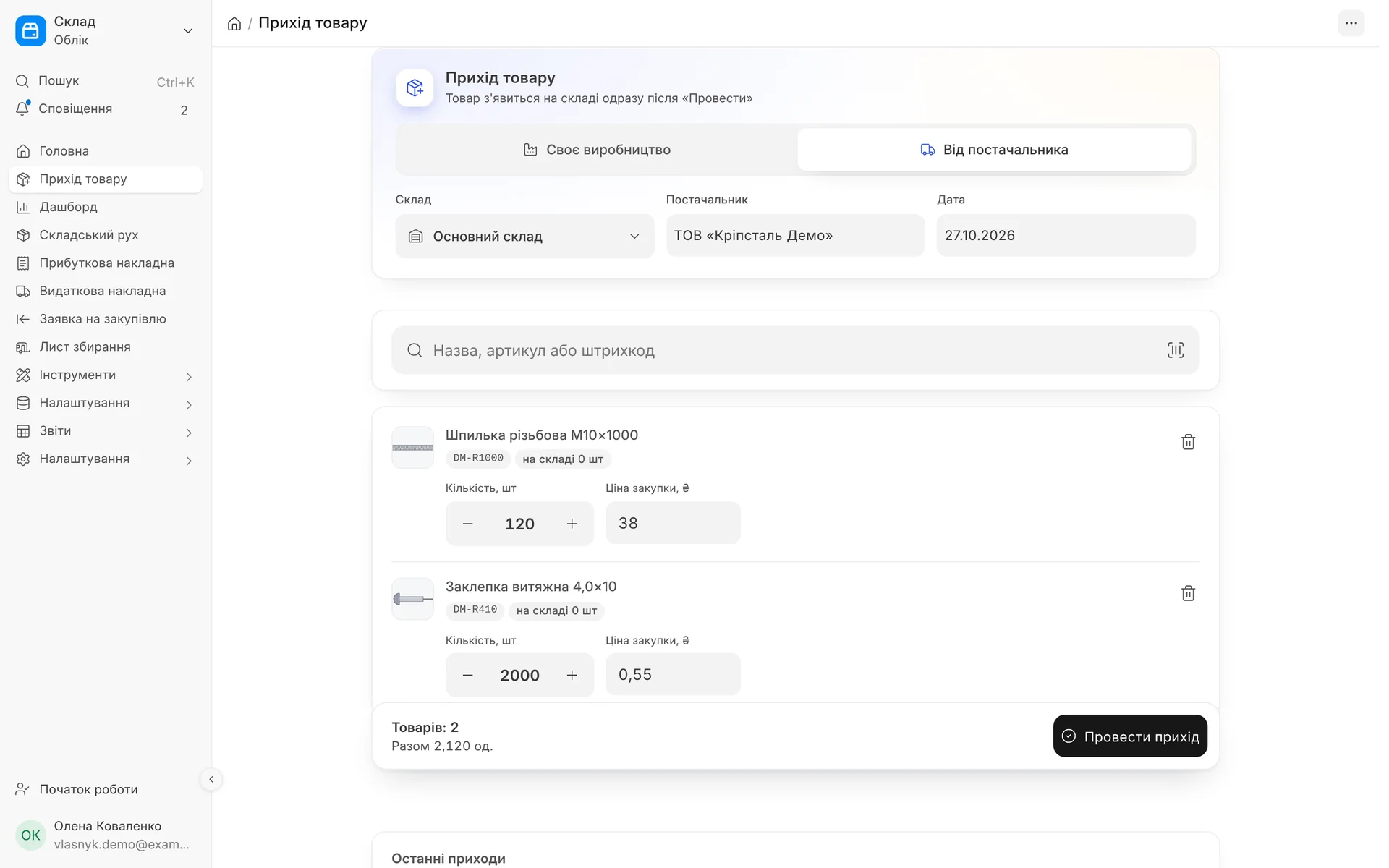1389x868 pixels.
Task: Click Провести прихід button
Action: (x=1130, y=736)
